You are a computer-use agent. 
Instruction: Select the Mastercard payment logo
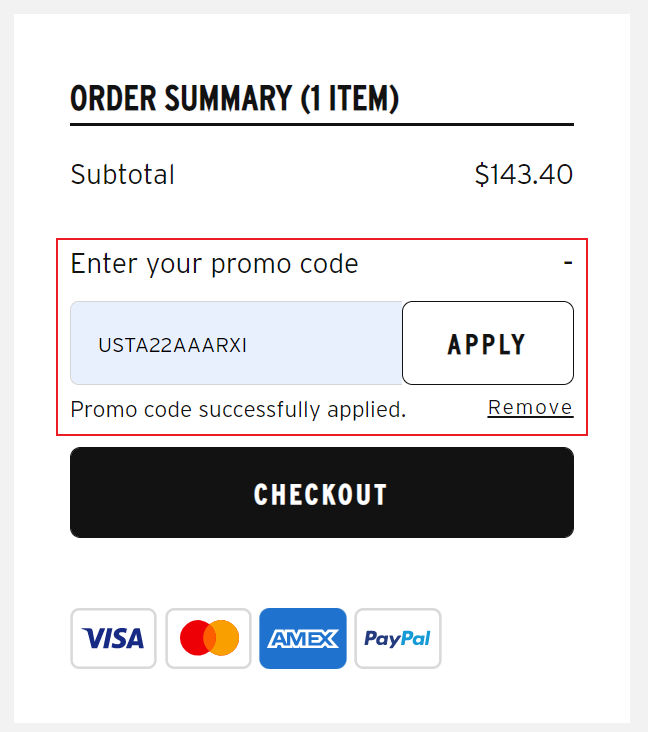pyautogui.click(x=209, y=638)
